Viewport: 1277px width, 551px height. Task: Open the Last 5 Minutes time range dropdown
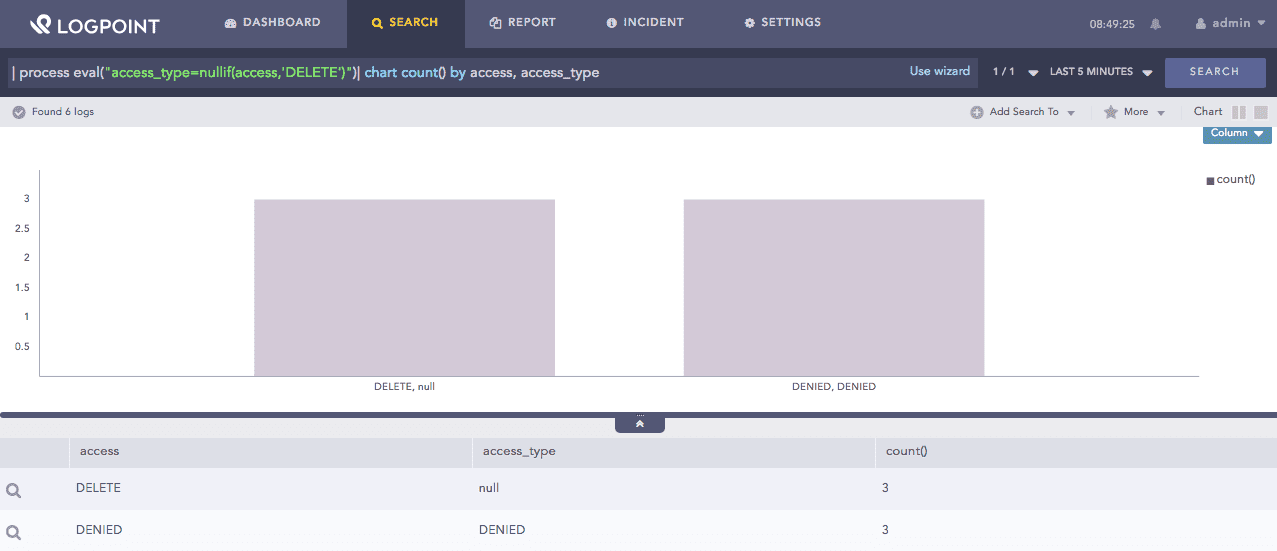pyautogui.click(x=1101, y=72)
